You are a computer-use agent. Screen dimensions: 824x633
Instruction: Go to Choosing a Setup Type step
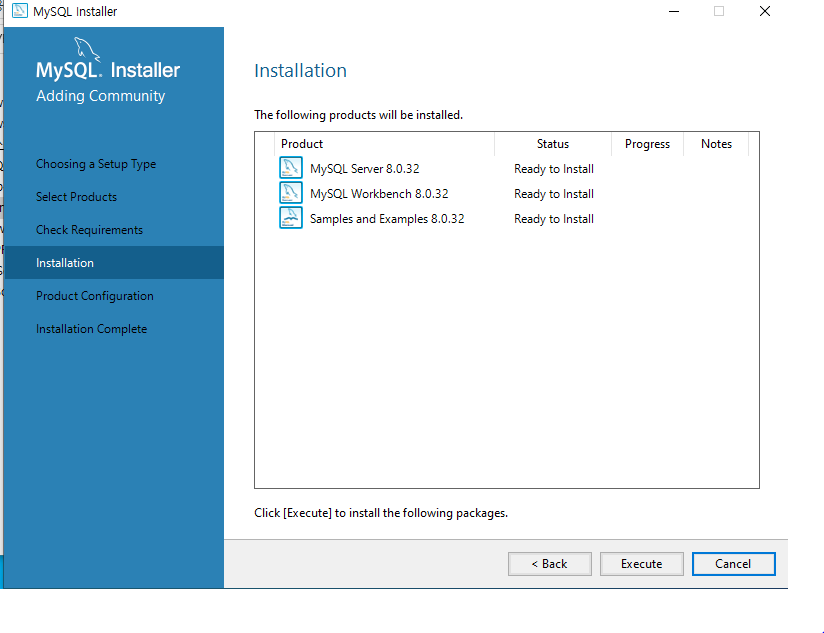96,164
